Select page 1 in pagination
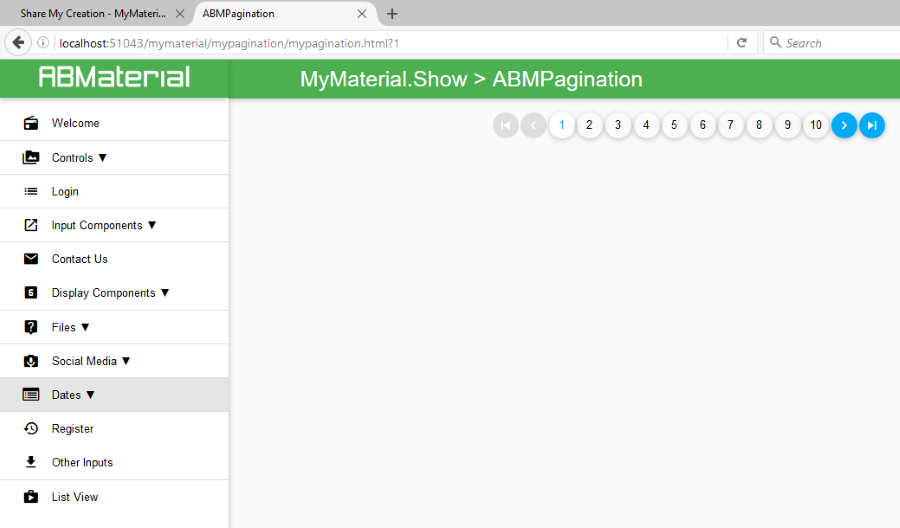The height and width of the screenshot is (528, 900). pyautogui.click(x=562, y=125)
